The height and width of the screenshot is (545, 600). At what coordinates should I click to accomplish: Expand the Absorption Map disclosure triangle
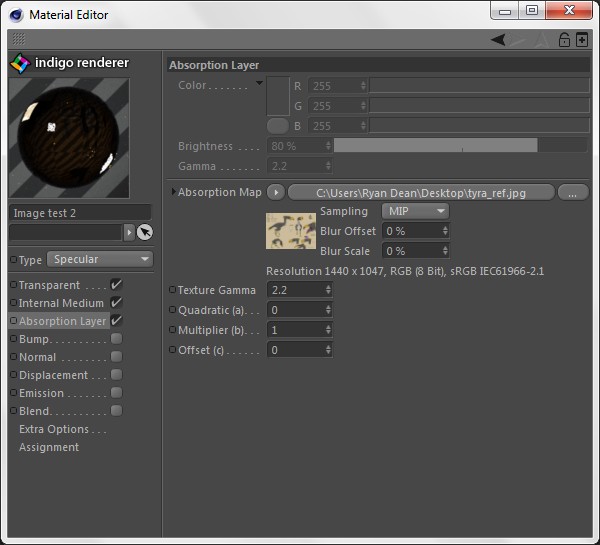click(173, 192)
